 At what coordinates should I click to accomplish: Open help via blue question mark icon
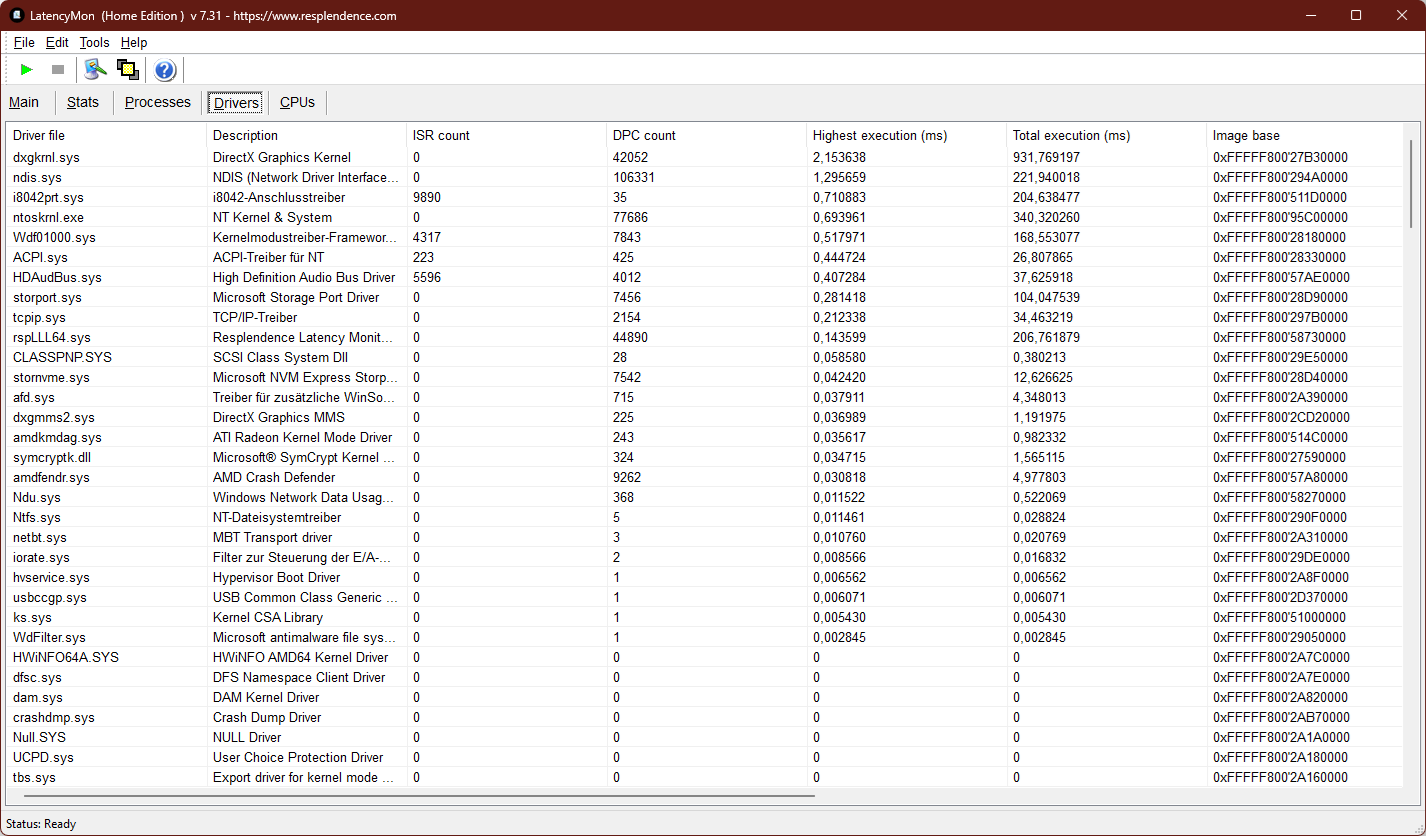tap(165, 70)
